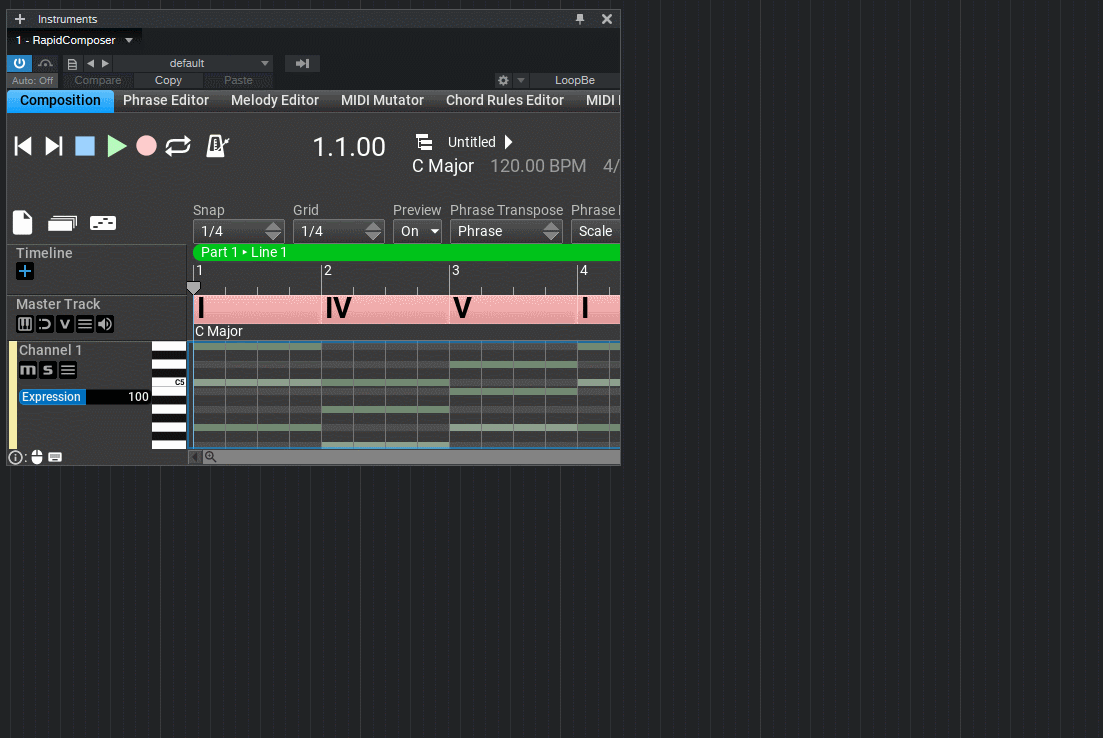Select the IV chord in Master Track
The width and height of the screenshot is (1103, 738).
[385, 309]
